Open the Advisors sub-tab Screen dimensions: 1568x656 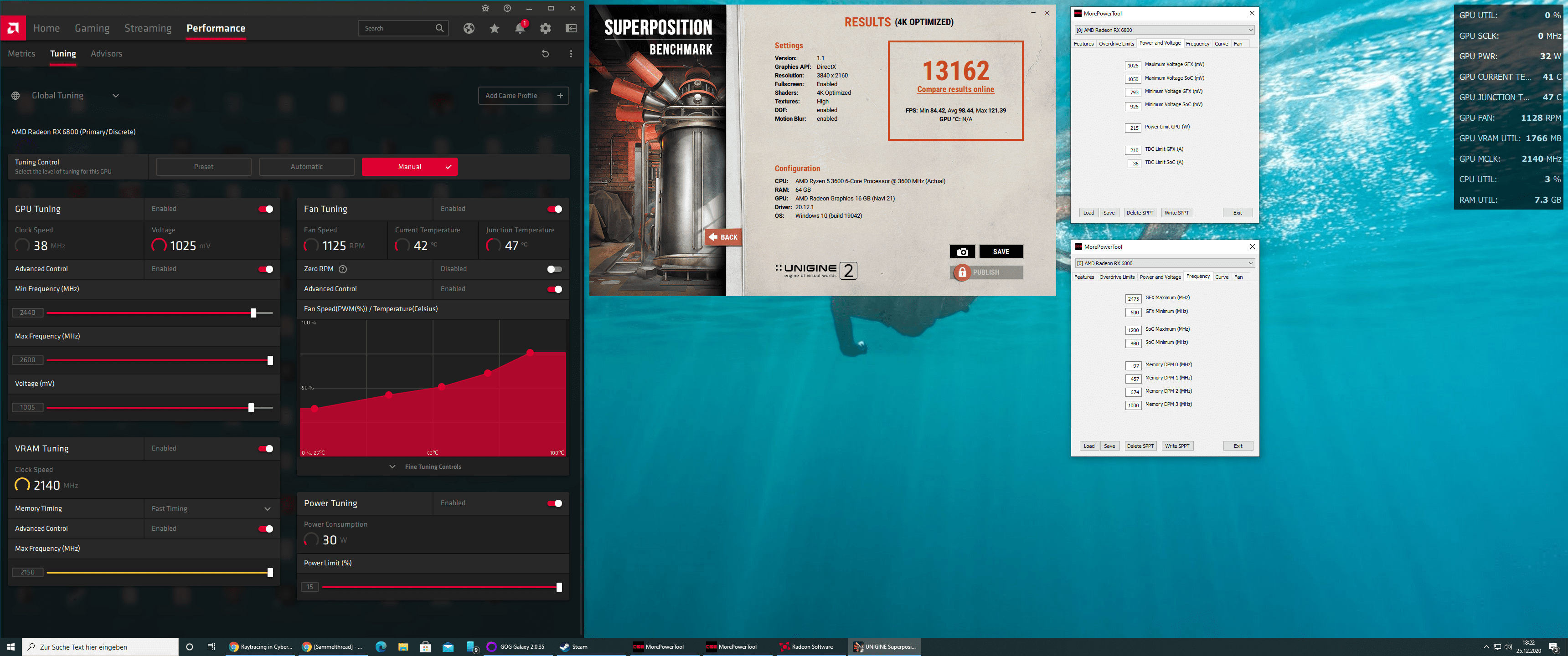coord(107,54)
